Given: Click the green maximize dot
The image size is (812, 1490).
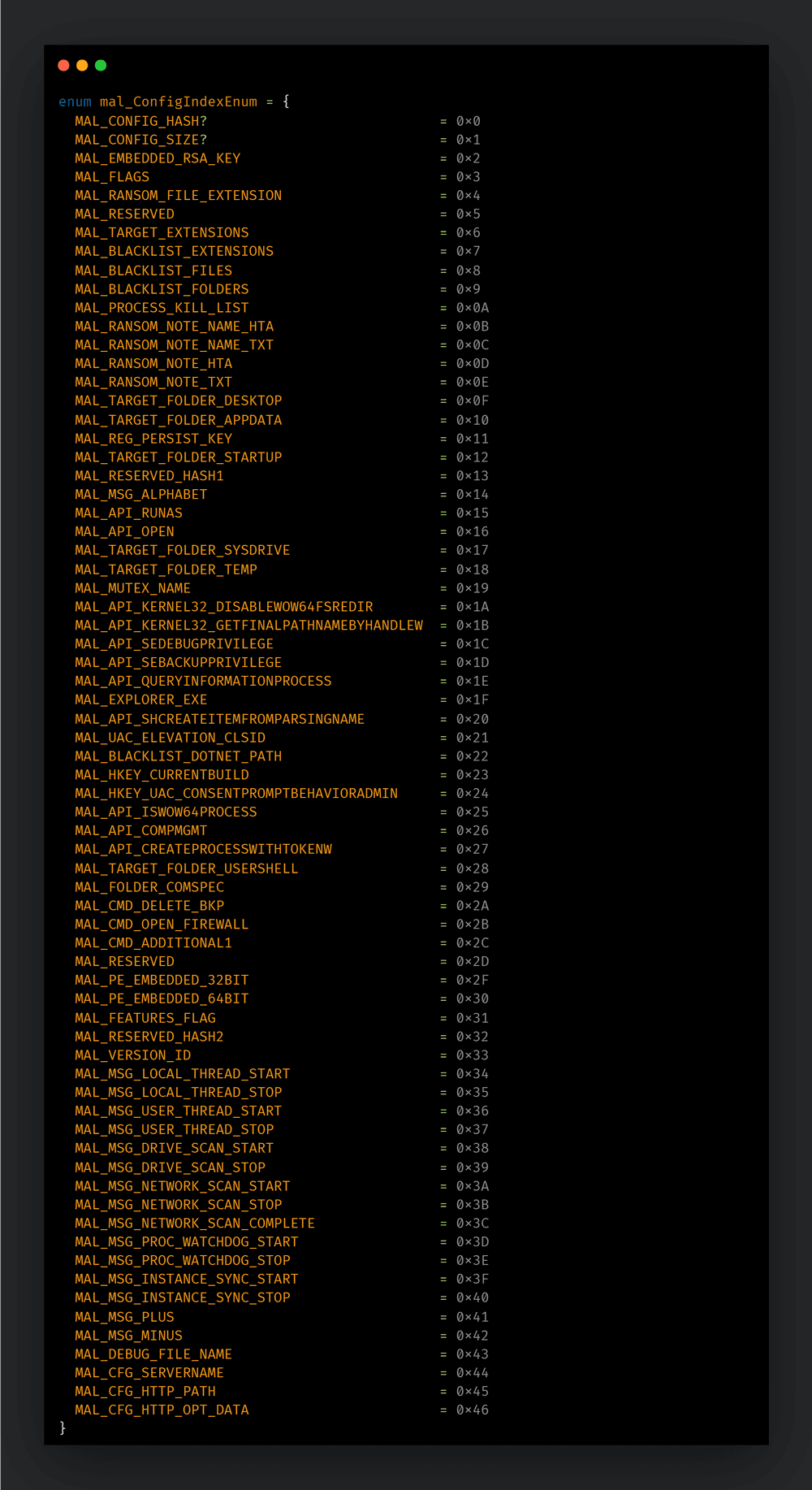Looking at the screenshot, I should click(x=101, y=66).
